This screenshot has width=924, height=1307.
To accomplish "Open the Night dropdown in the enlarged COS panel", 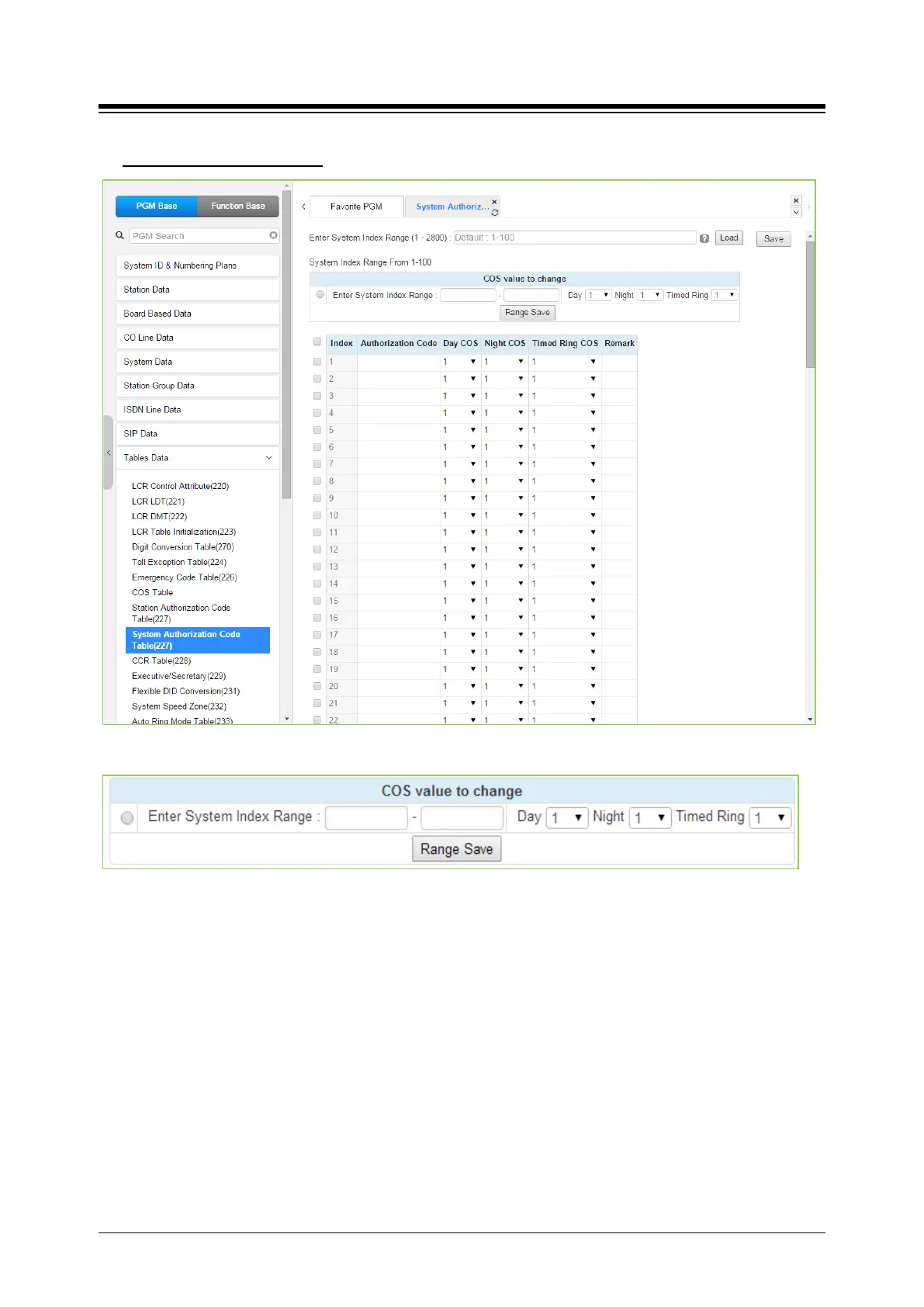I will click(x=650, y=817).
